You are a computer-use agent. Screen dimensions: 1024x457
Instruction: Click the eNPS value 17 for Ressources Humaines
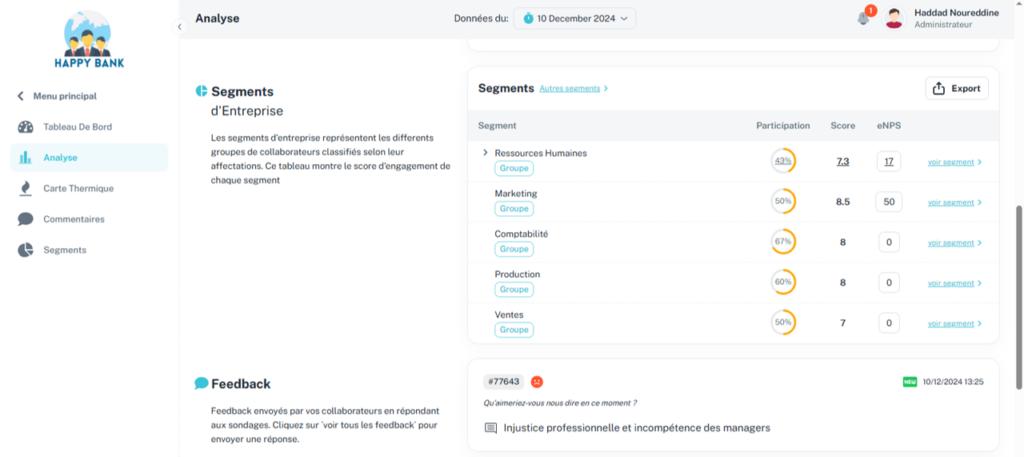coord(887,161)
